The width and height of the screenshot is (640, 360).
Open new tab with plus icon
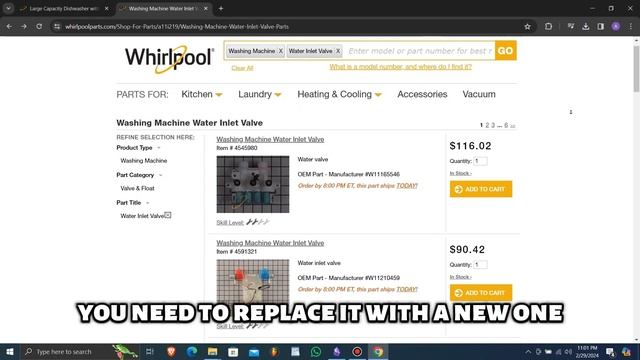(x=220, y=8)
